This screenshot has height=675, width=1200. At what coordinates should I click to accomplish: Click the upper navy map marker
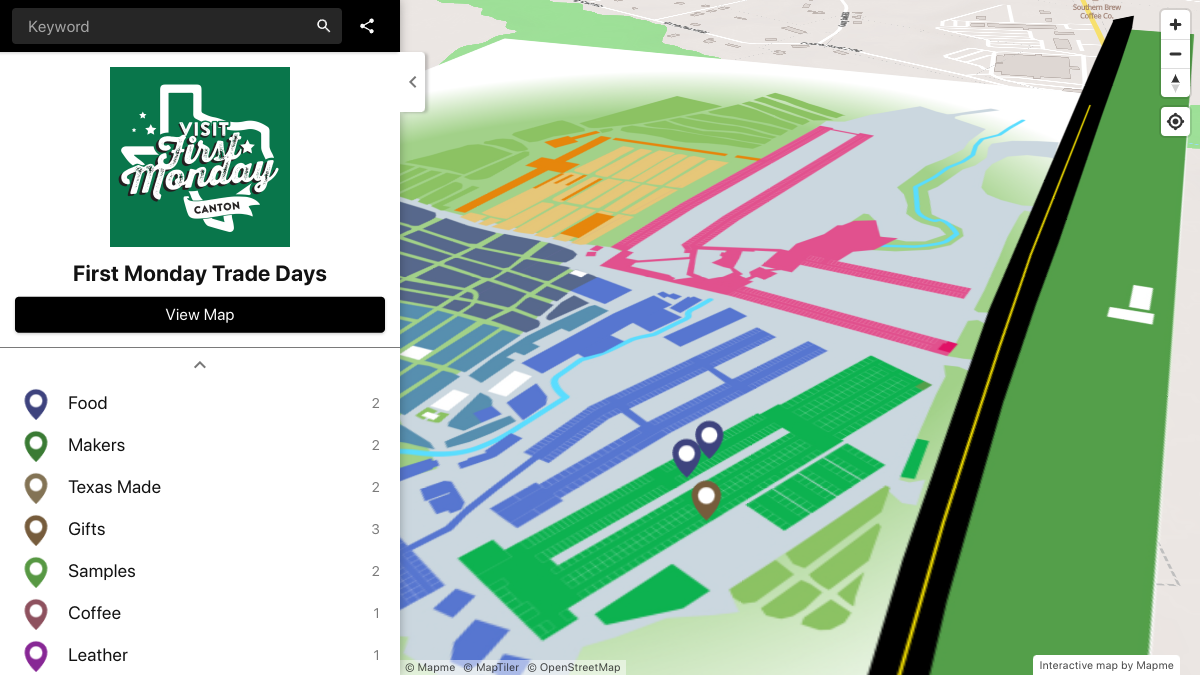tap(709, 438)
